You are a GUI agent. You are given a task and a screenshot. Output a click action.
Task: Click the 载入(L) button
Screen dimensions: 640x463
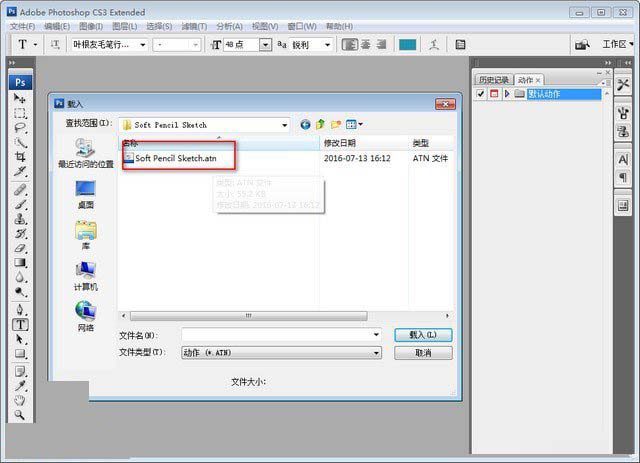[x=423, y=335]
